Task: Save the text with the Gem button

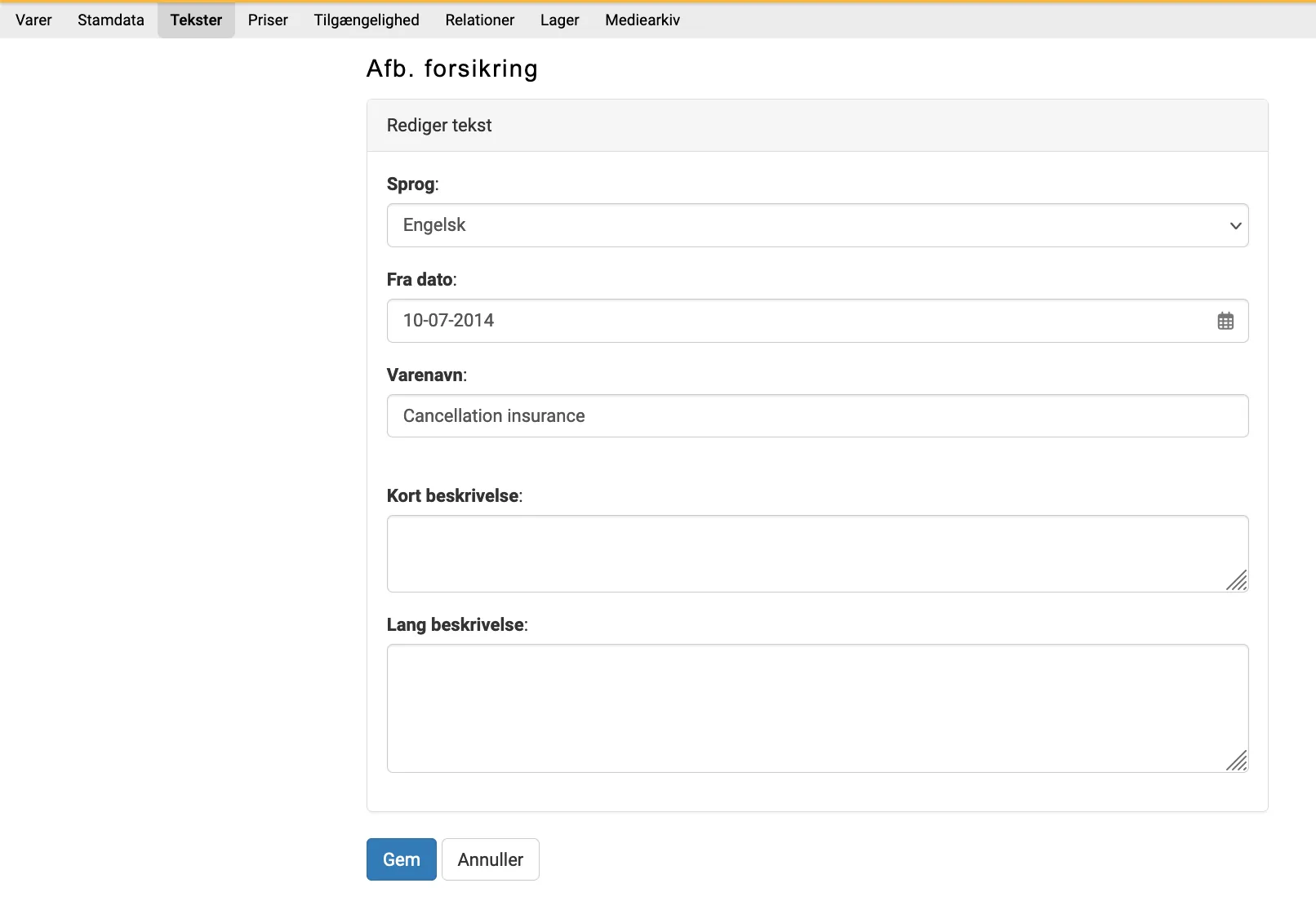Action: (401, 859)
